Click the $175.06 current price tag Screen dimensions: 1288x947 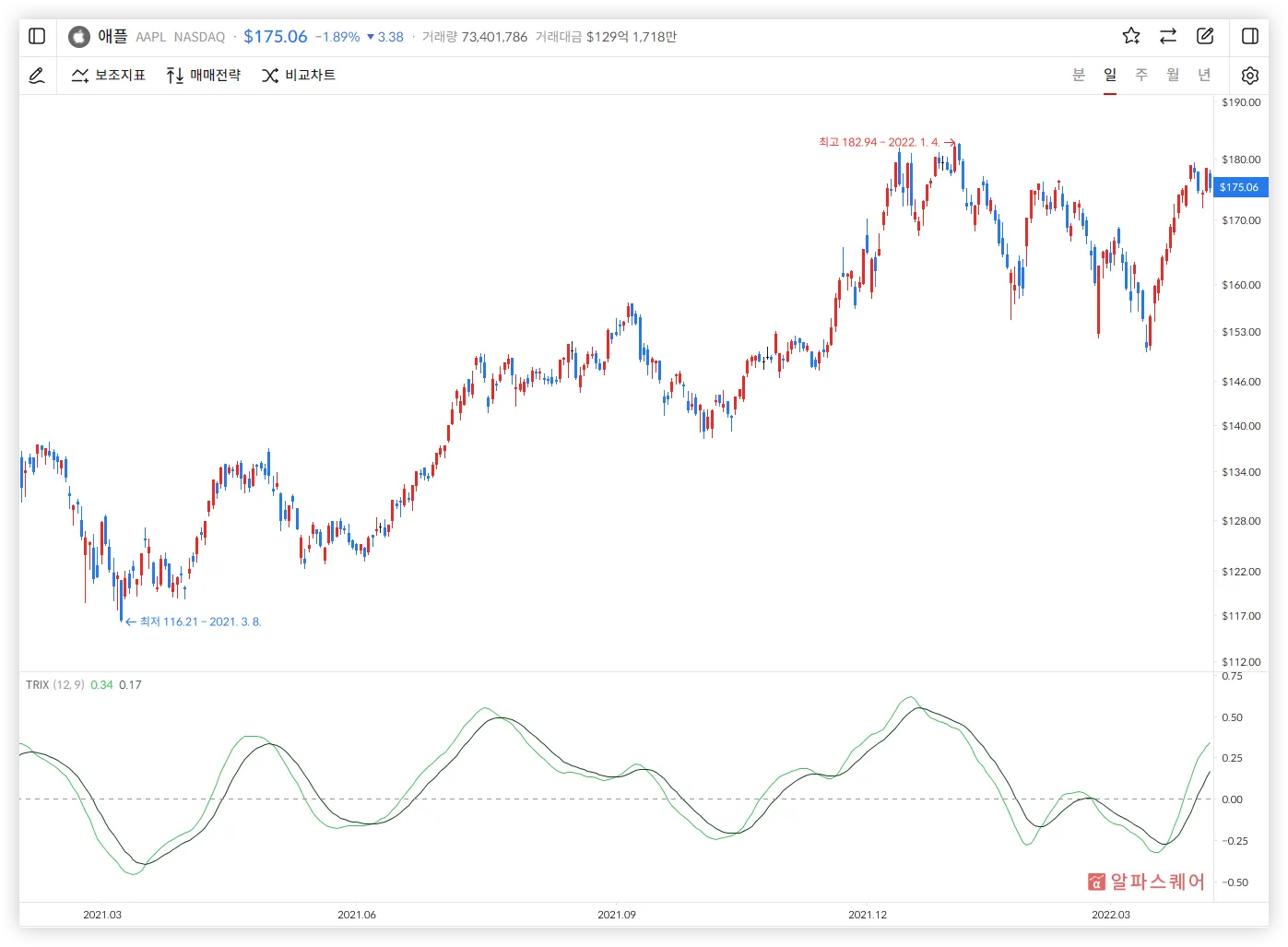point(1239,187)
